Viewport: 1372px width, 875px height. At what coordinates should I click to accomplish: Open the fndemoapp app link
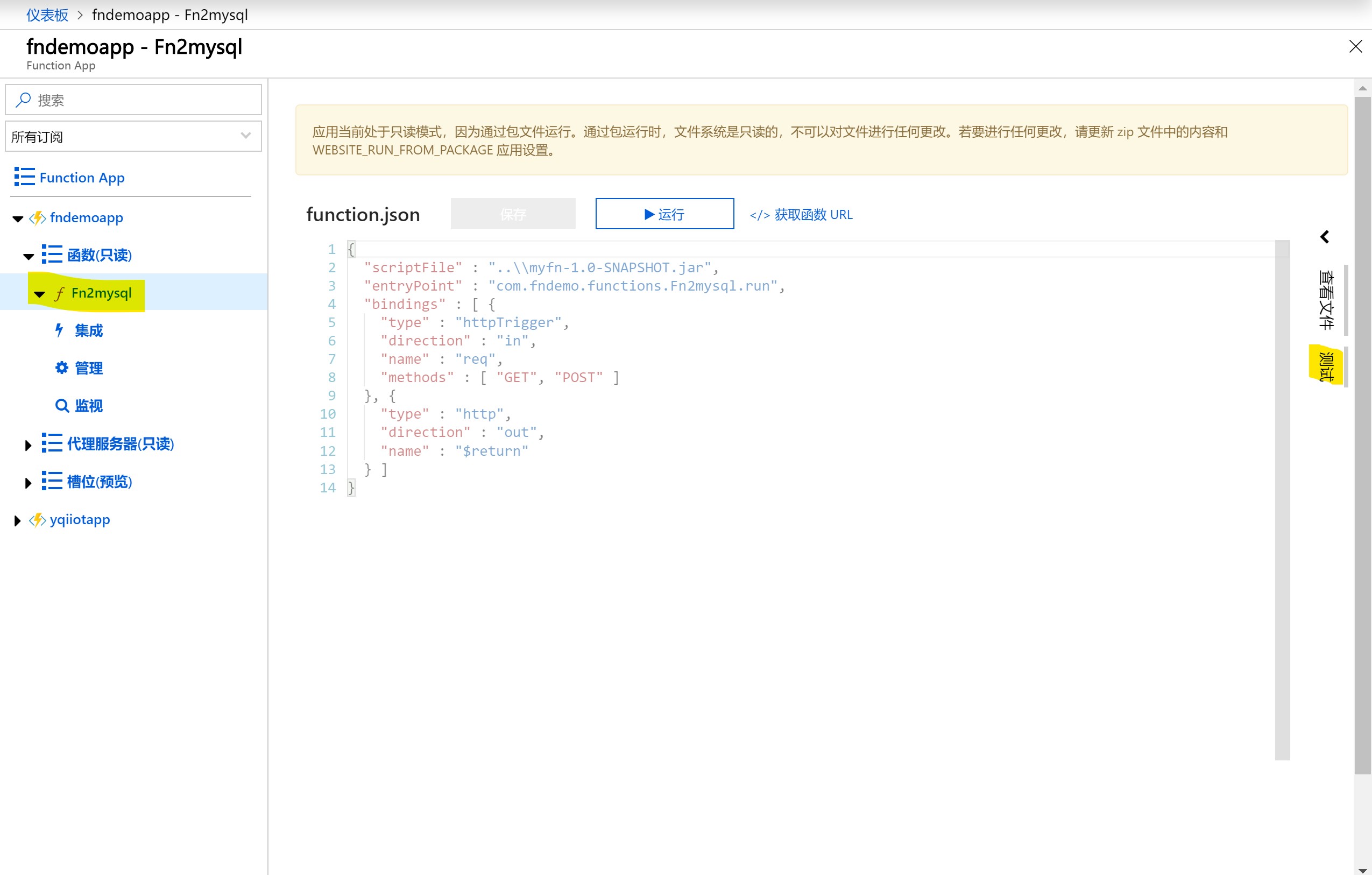point(87,218)
